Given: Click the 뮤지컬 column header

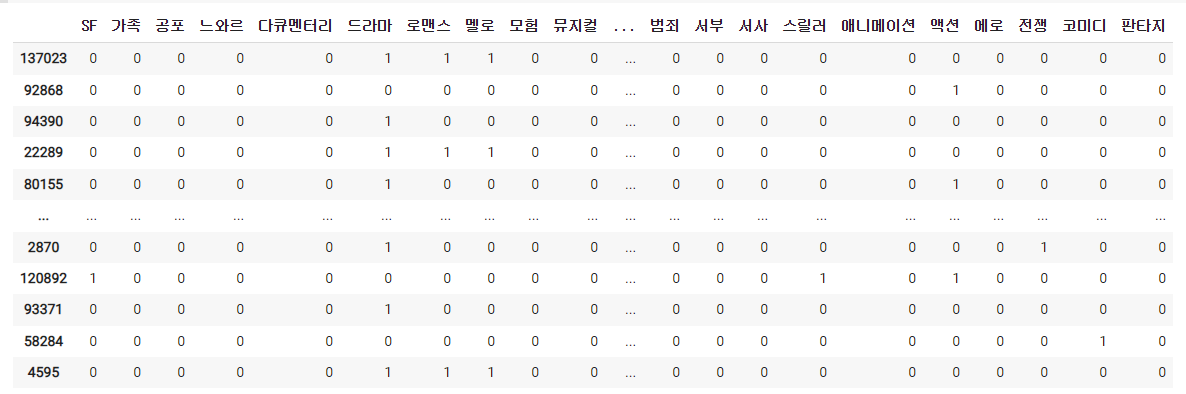Looking at the screenshot, I should [576, 26].
